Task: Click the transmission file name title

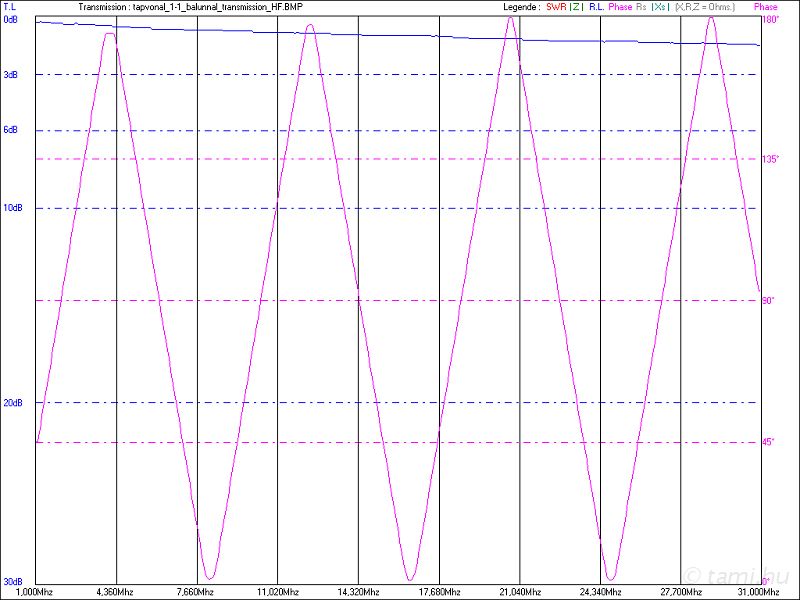Action: (190, 7)
